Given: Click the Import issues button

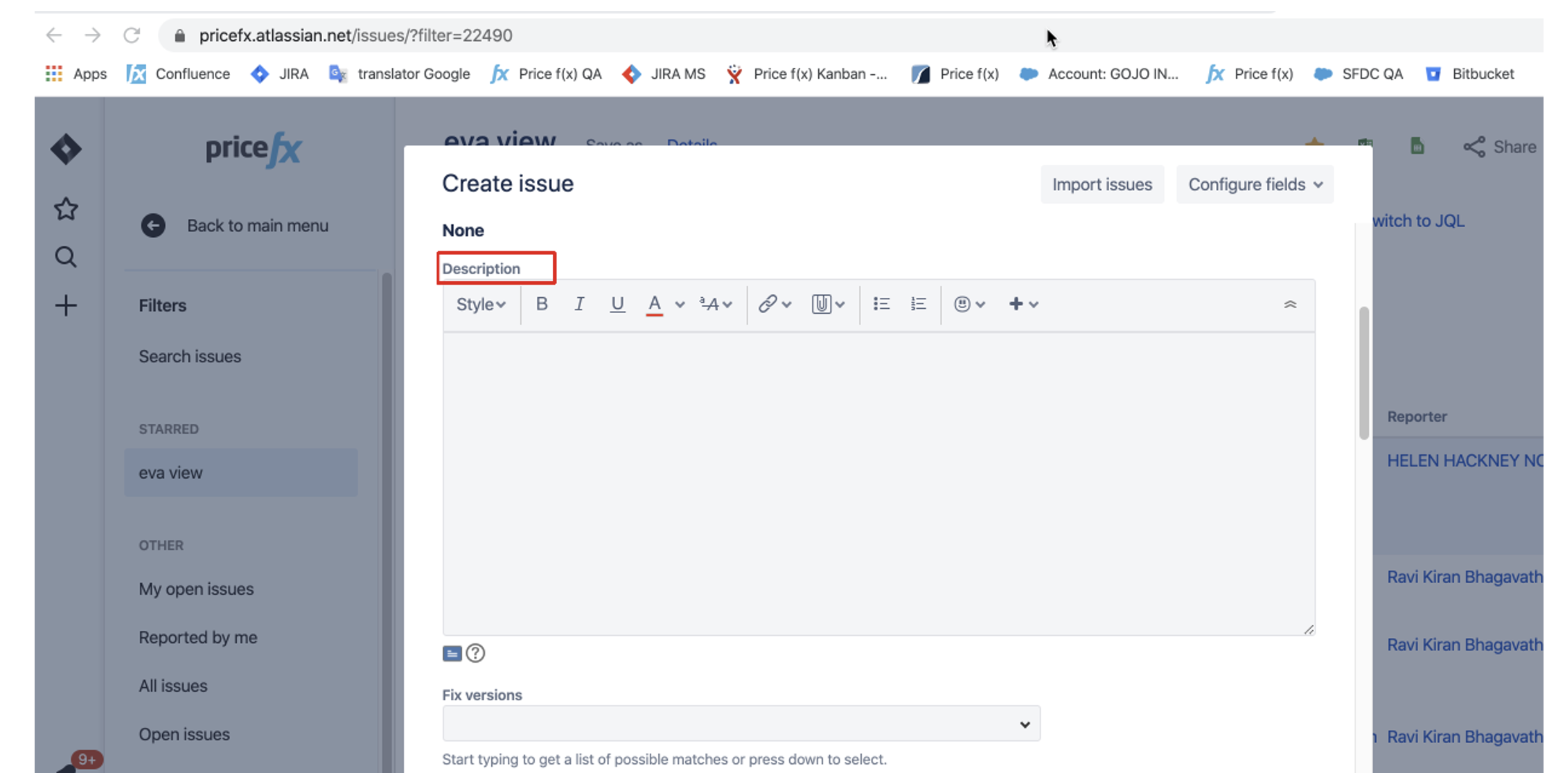Looking at the screenshot, I should click(x=1102, y=184).
